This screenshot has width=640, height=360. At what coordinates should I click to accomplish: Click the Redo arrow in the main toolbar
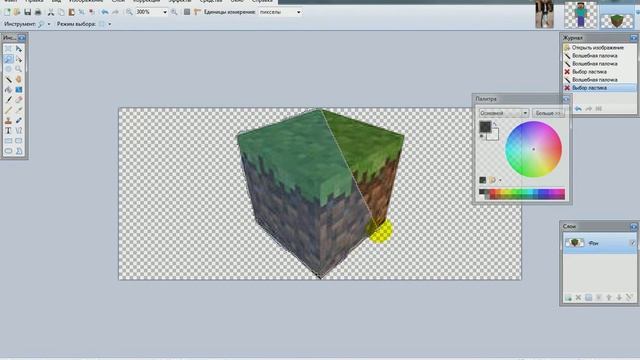[115, 12]
